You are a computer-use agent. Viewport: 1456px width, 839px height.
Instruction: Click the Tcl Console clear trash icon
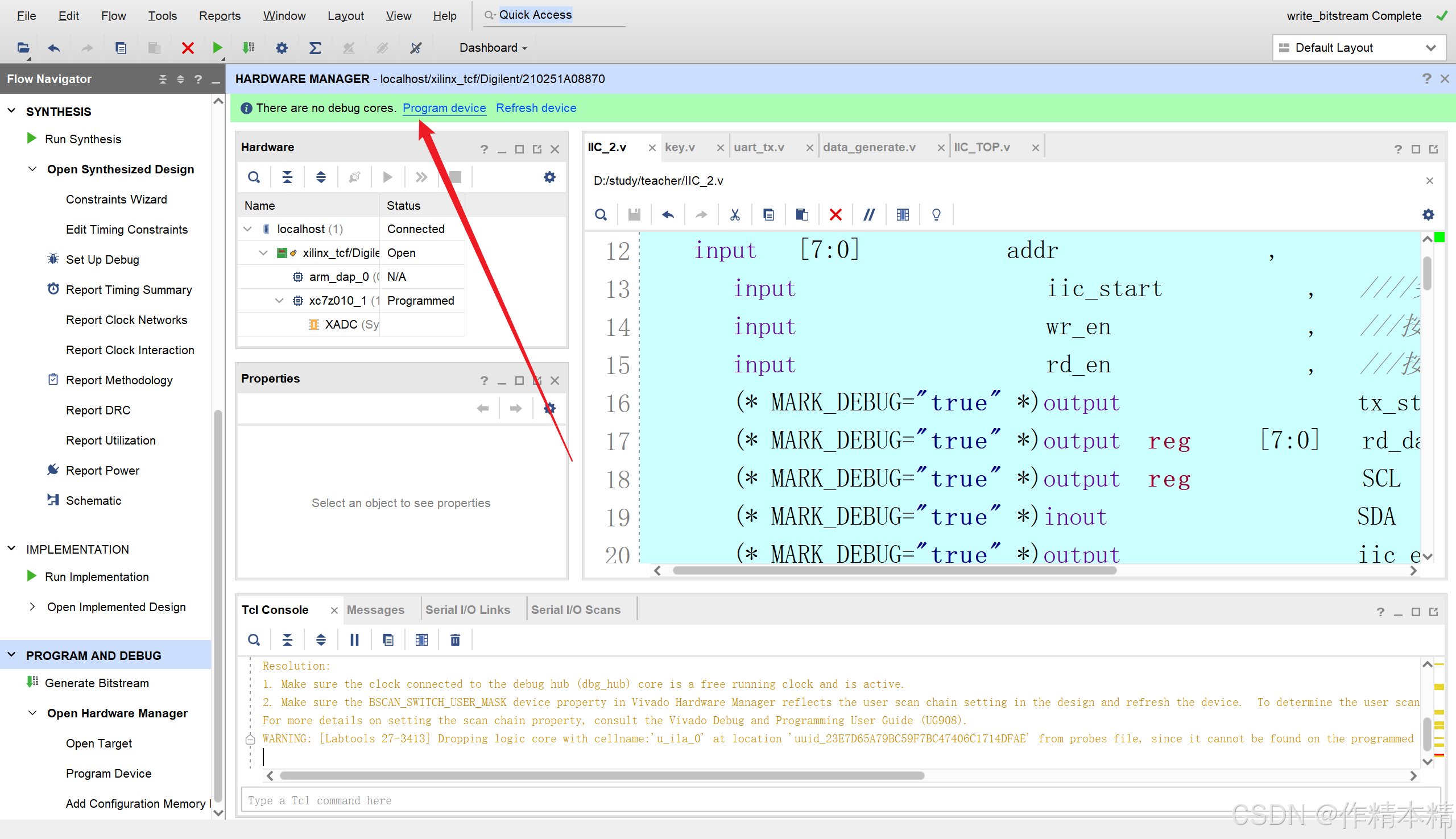455,639
